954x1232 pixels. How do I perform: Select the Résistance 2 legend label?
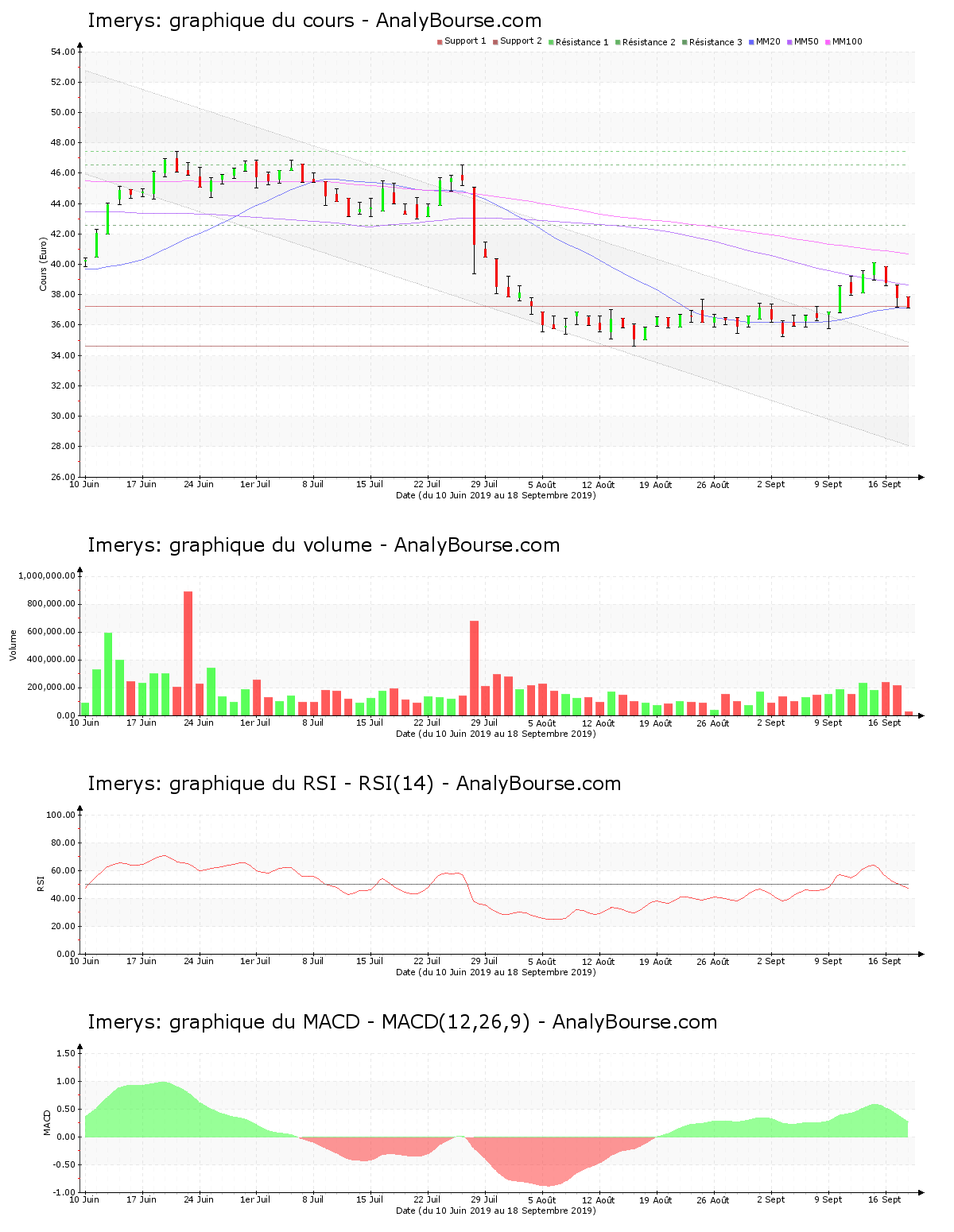[x=649, y=42]
